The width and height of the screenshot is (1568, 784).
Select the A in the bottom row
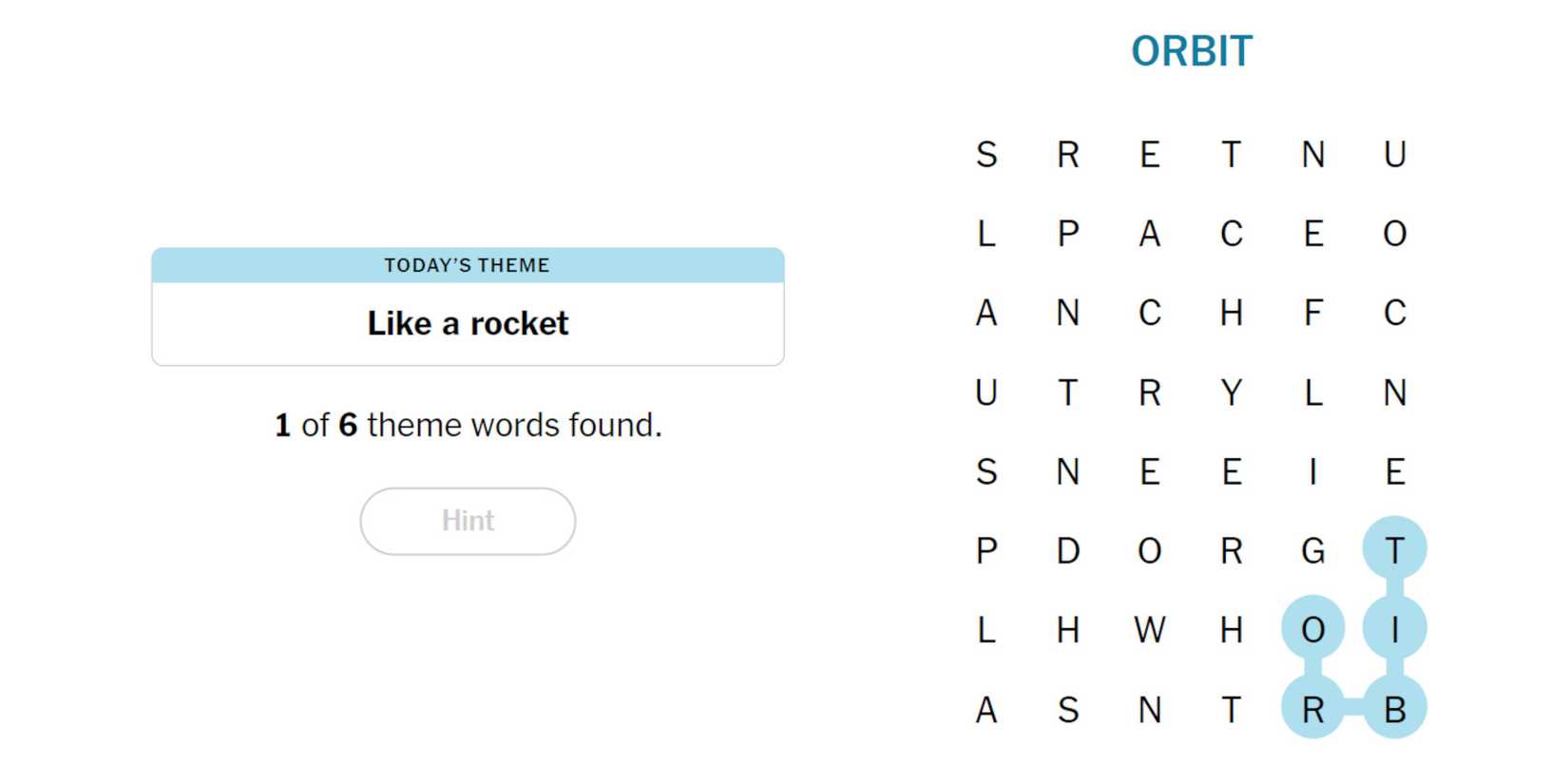point(986,709)
